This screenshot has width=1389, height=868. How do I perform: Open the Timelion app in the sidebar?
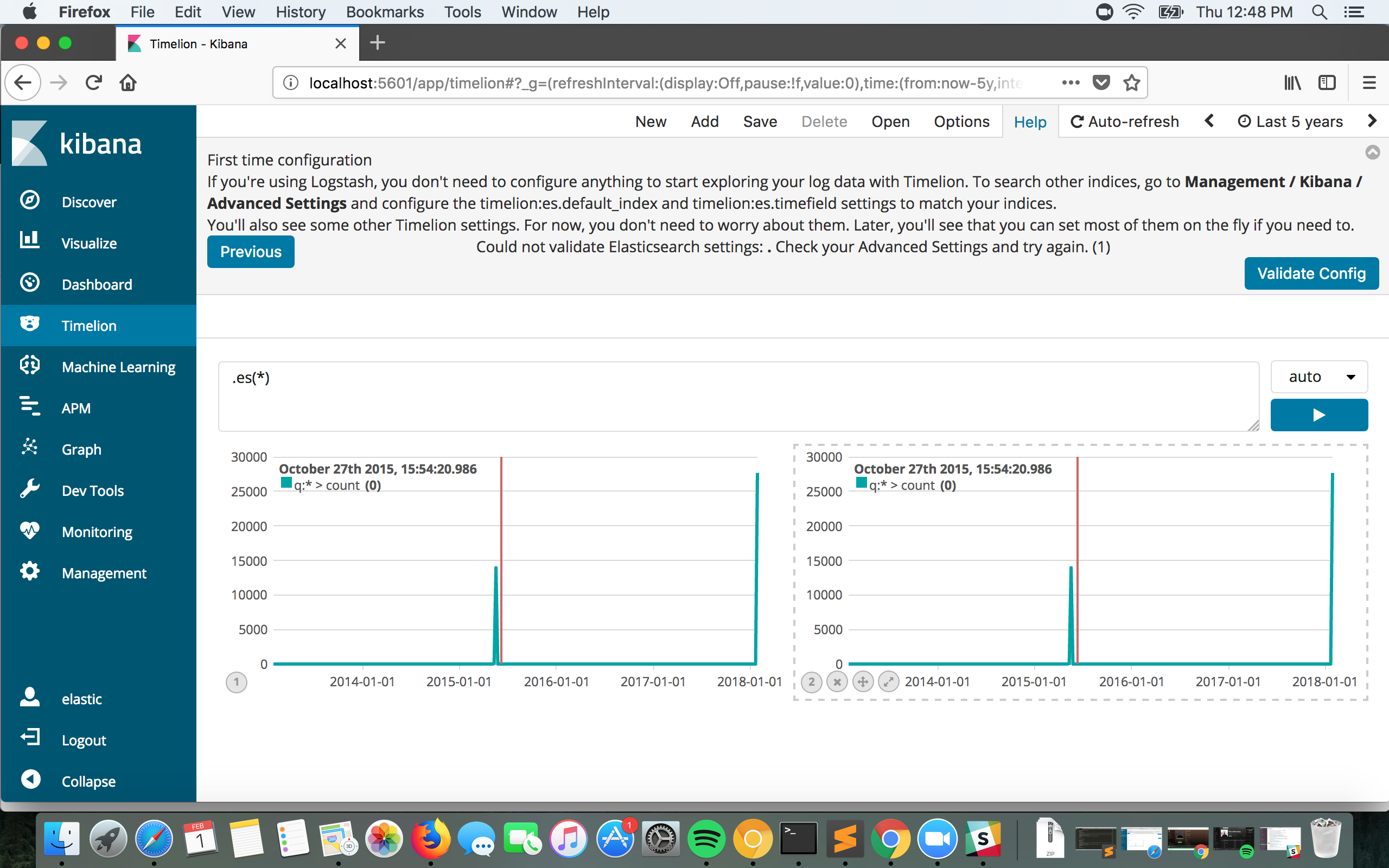pos(89,325)
